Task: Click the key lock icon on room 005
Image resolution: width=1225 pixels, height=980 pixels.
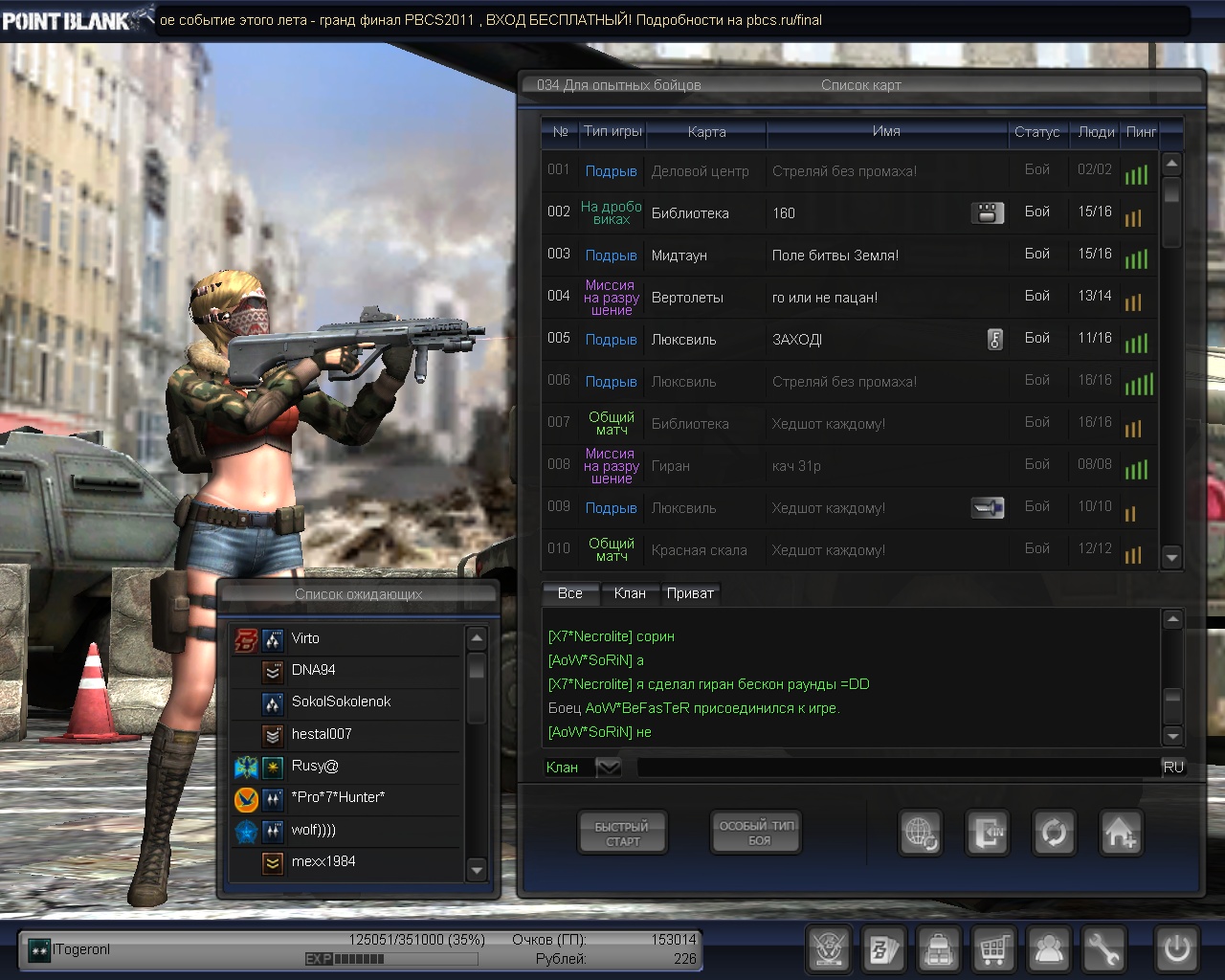Action: (995, 339)
